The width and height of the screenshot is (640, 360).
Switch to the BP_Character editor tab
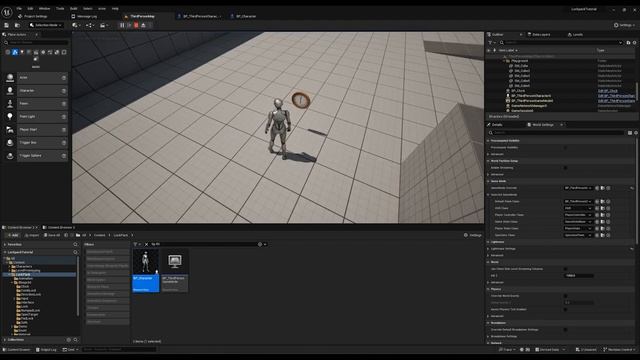coord(243,16)
